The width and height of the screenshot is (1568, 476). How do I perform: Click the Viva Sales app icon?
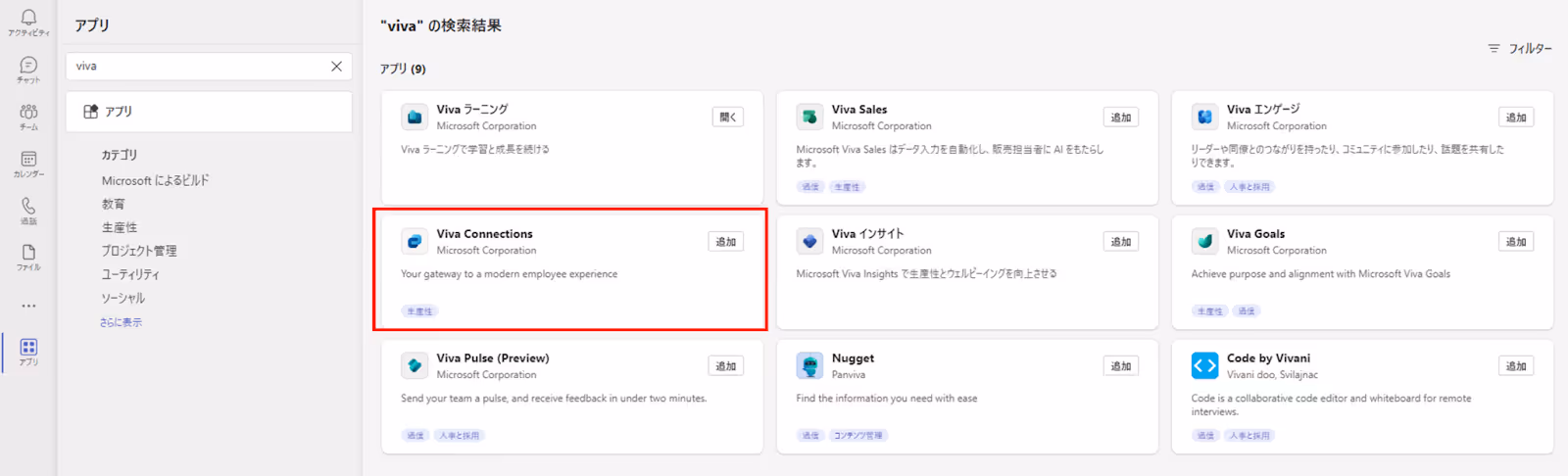pyautogui.click(x=809, y=117)
